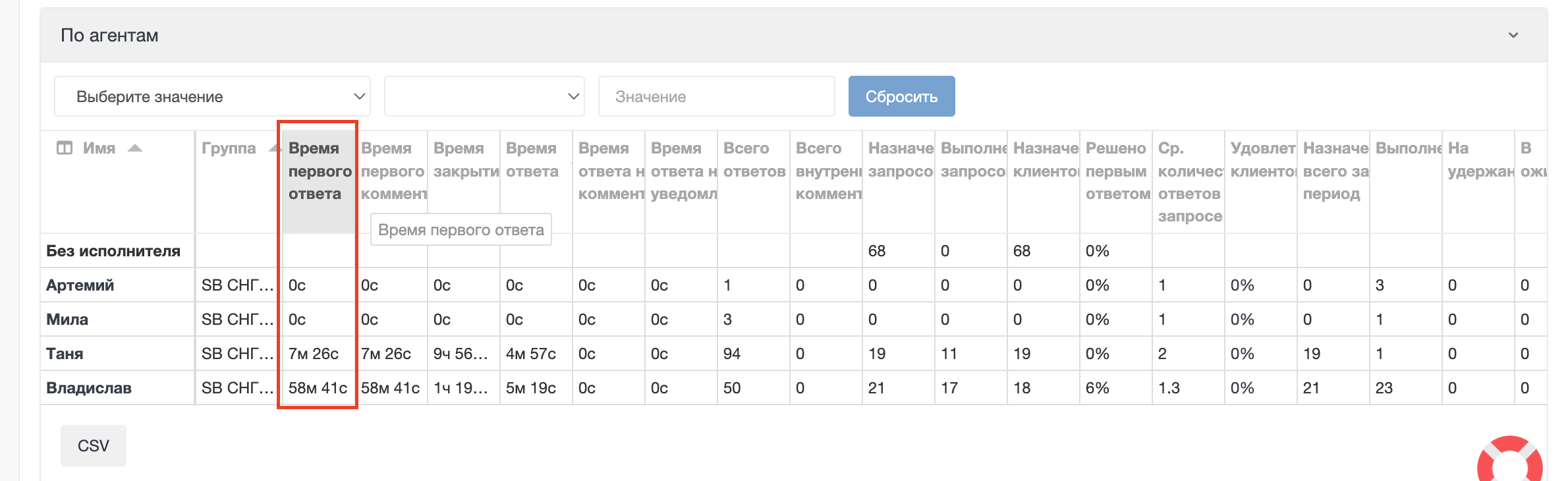Select agent Владислав row name

pyautogui.click(x=89, y=388)
